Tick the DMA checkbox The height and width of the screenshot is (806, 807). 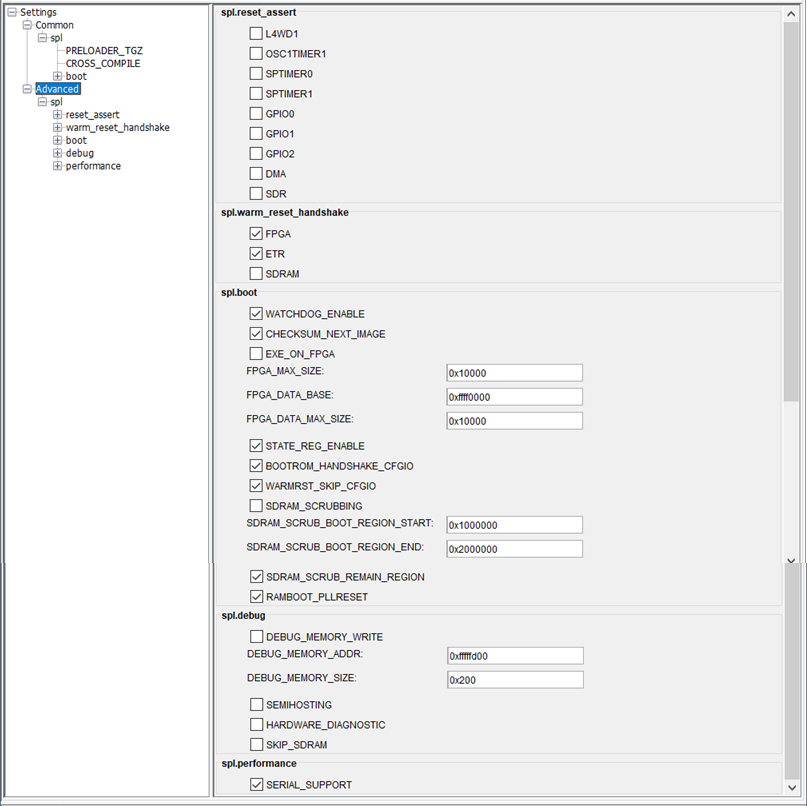257,174
